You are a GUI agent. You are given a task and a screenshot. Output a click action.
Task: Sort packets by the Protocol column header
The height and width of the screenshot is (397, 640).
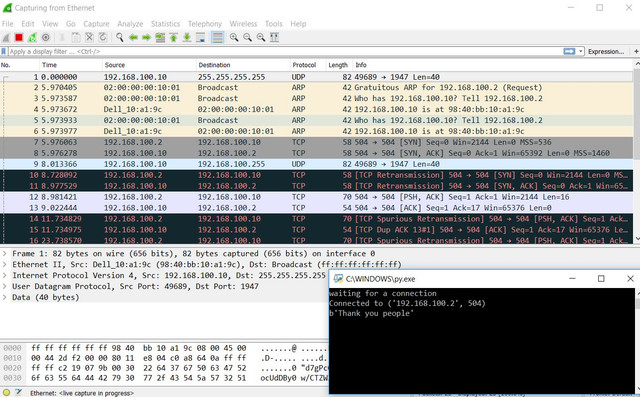pyautogui.click(x=308, y=65)
